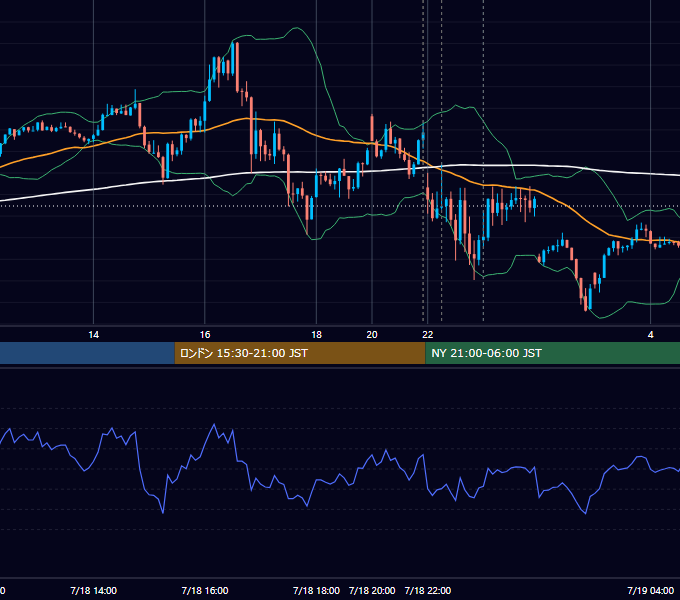Click the 14 label on chart time axis
680x600 pixels.
coord(94,335)
